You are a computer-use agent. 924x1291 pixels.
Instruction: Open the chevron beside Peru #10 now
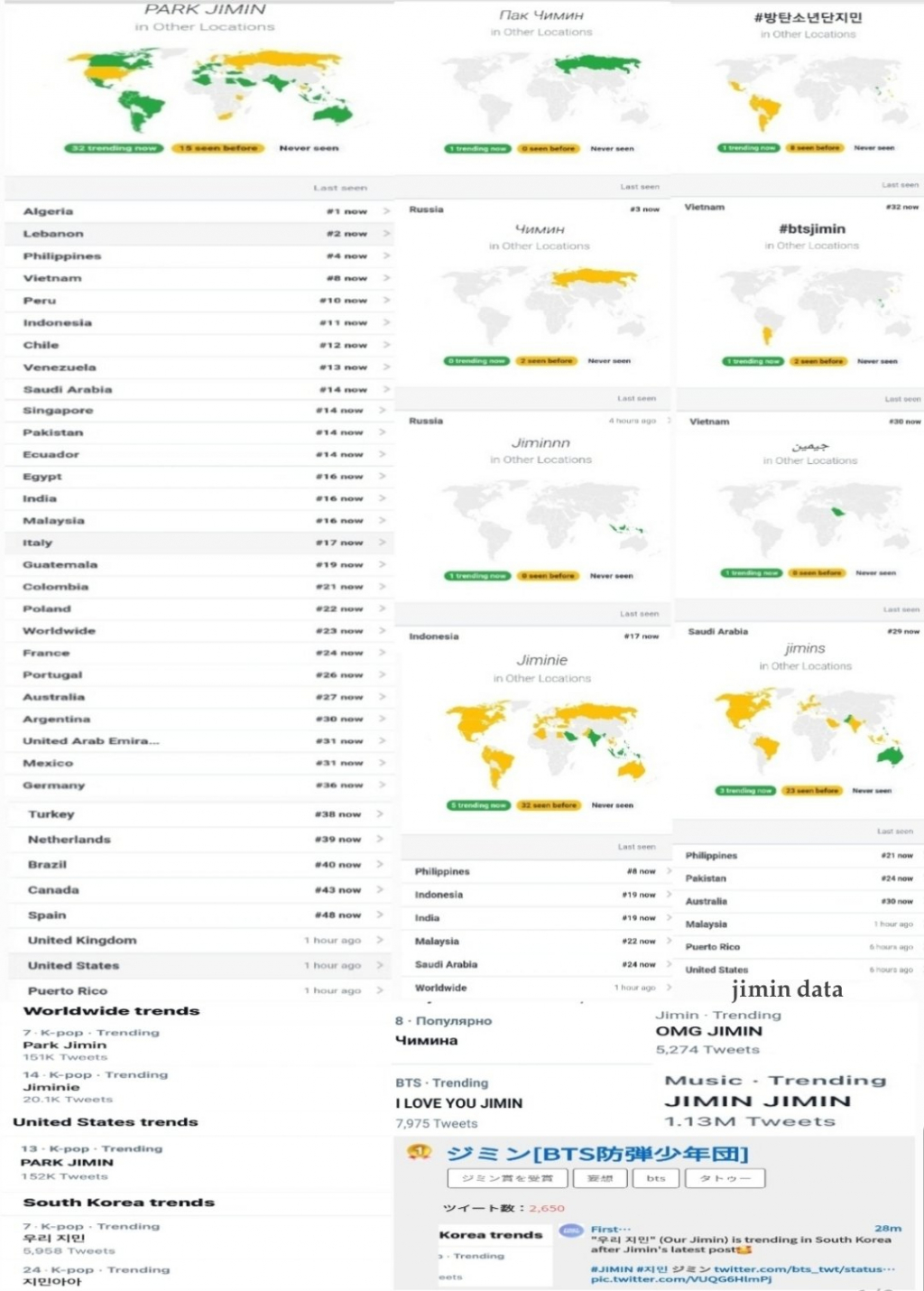(387, 301)
